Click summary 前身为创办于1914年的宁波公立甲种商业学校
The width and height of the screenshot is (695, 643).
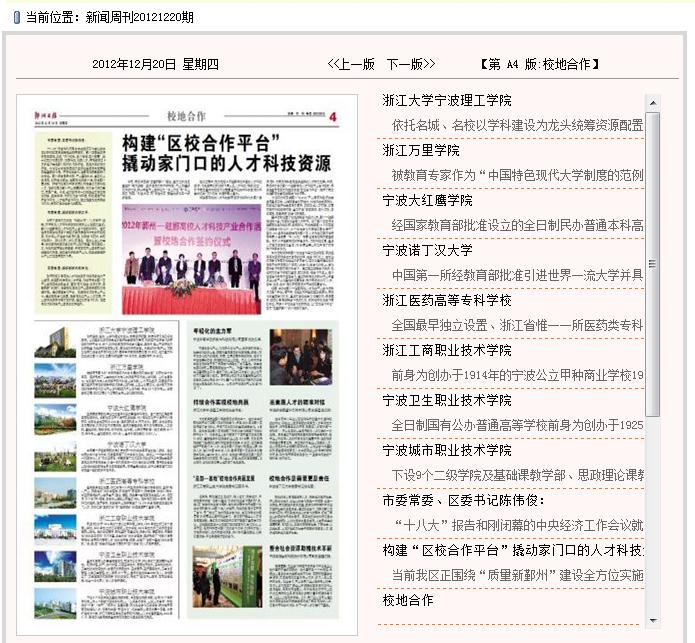tap(517, 376)
